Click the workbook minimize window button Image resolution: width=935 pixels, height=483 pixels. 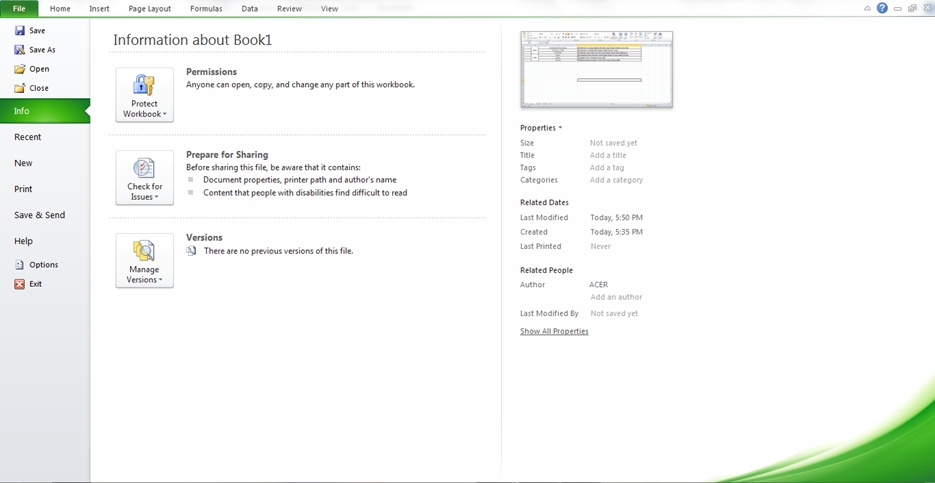pos(897,8)
